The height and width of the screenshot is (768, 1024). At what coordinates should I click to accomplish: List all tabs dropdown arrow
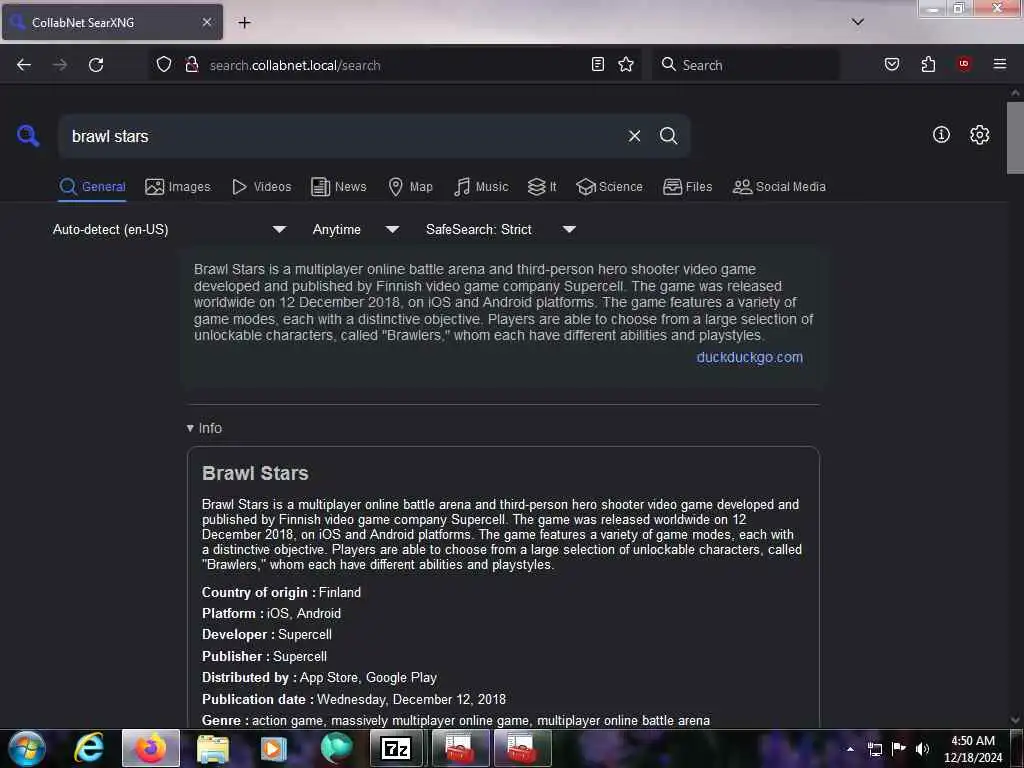tap(858, 22)
